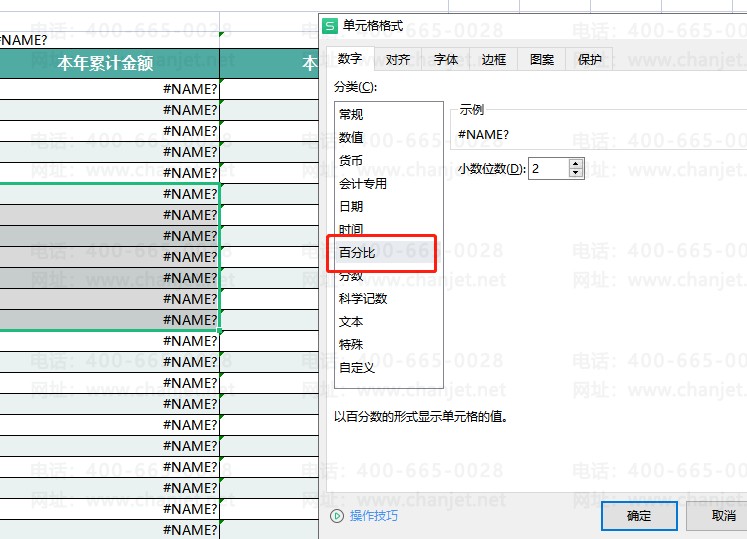Pick 文本 category
The image size is (747, 539).
point(351,322)
